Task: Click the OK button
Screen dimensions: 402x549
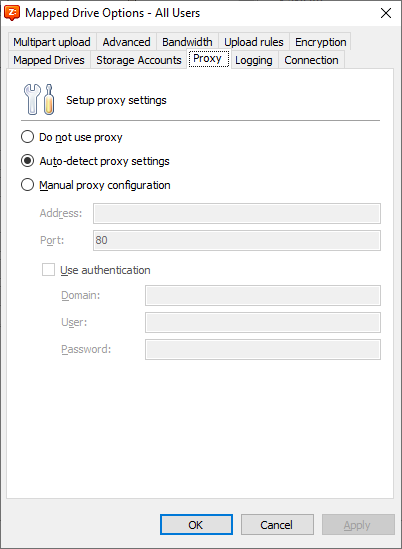Action: [196, 524]
